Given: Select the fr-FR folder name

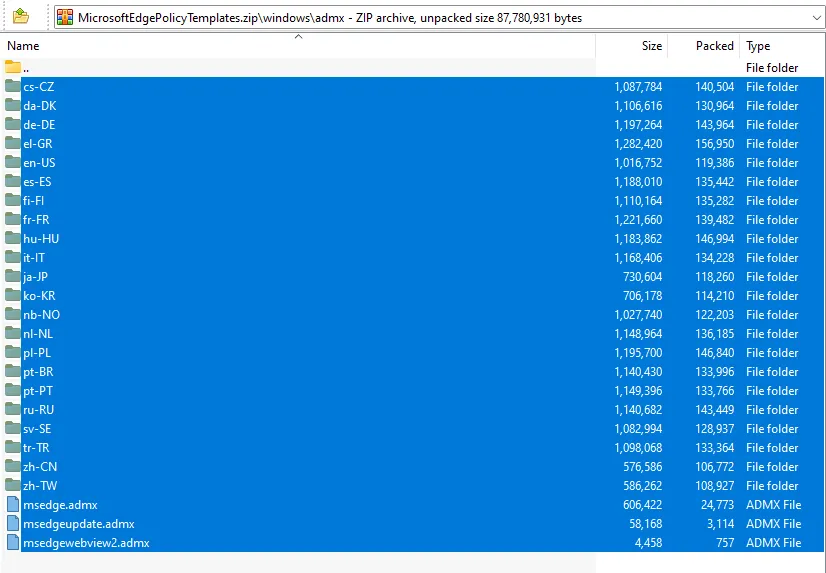Looking at the screenshot, I should 36,220.
